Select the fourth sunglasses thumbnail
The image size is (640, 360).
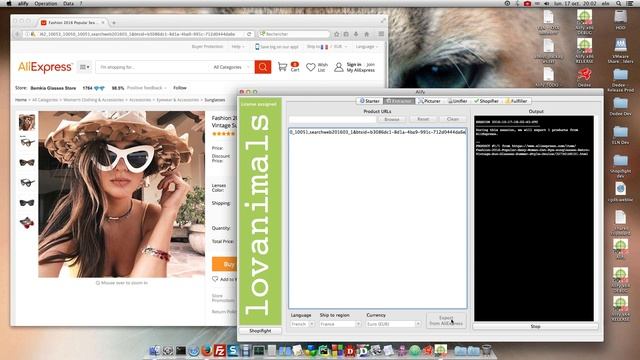click(x=27, y=182)
